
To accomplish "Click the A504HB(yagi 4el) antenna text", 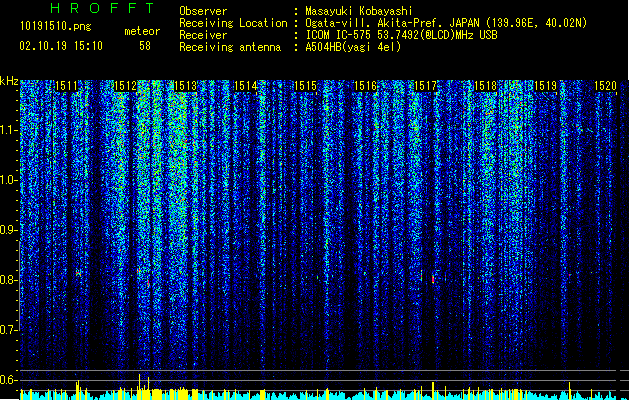I will click(353, 47).
